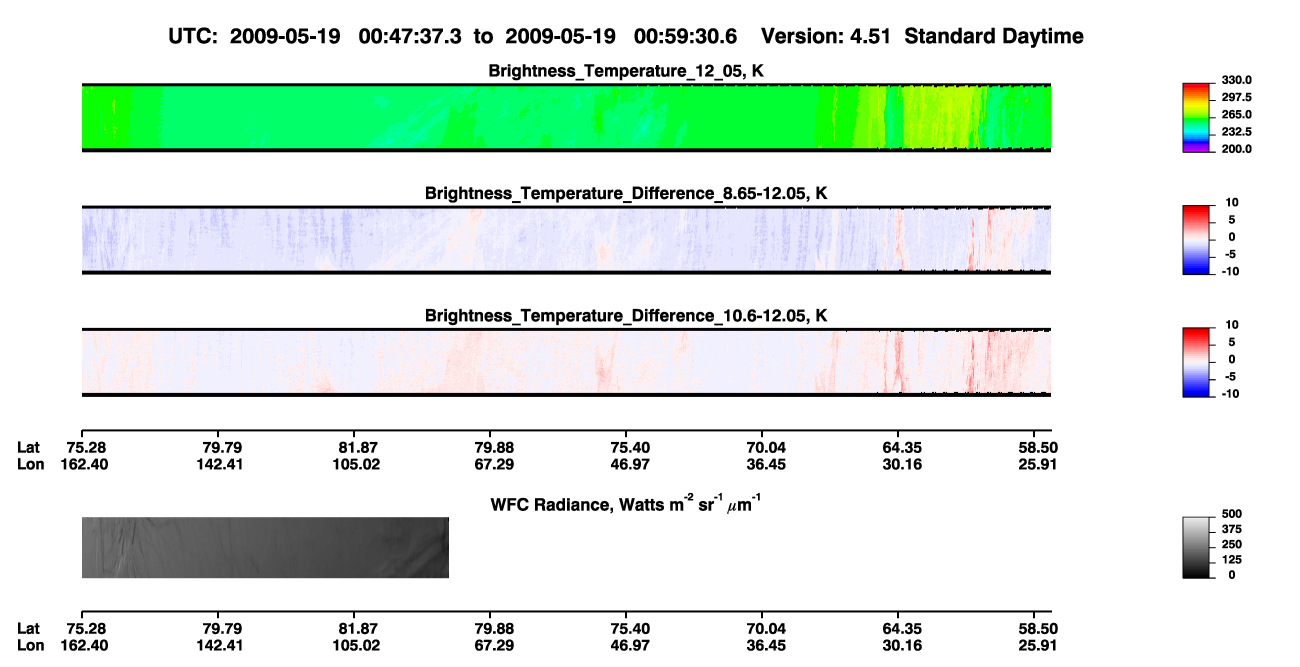Image resolution: width=1300 pixels, height=667 pixels.
Task: Click the 8.65-12.05 difference colorbar
Action: pyautogui.click(x=1197, y=237)
